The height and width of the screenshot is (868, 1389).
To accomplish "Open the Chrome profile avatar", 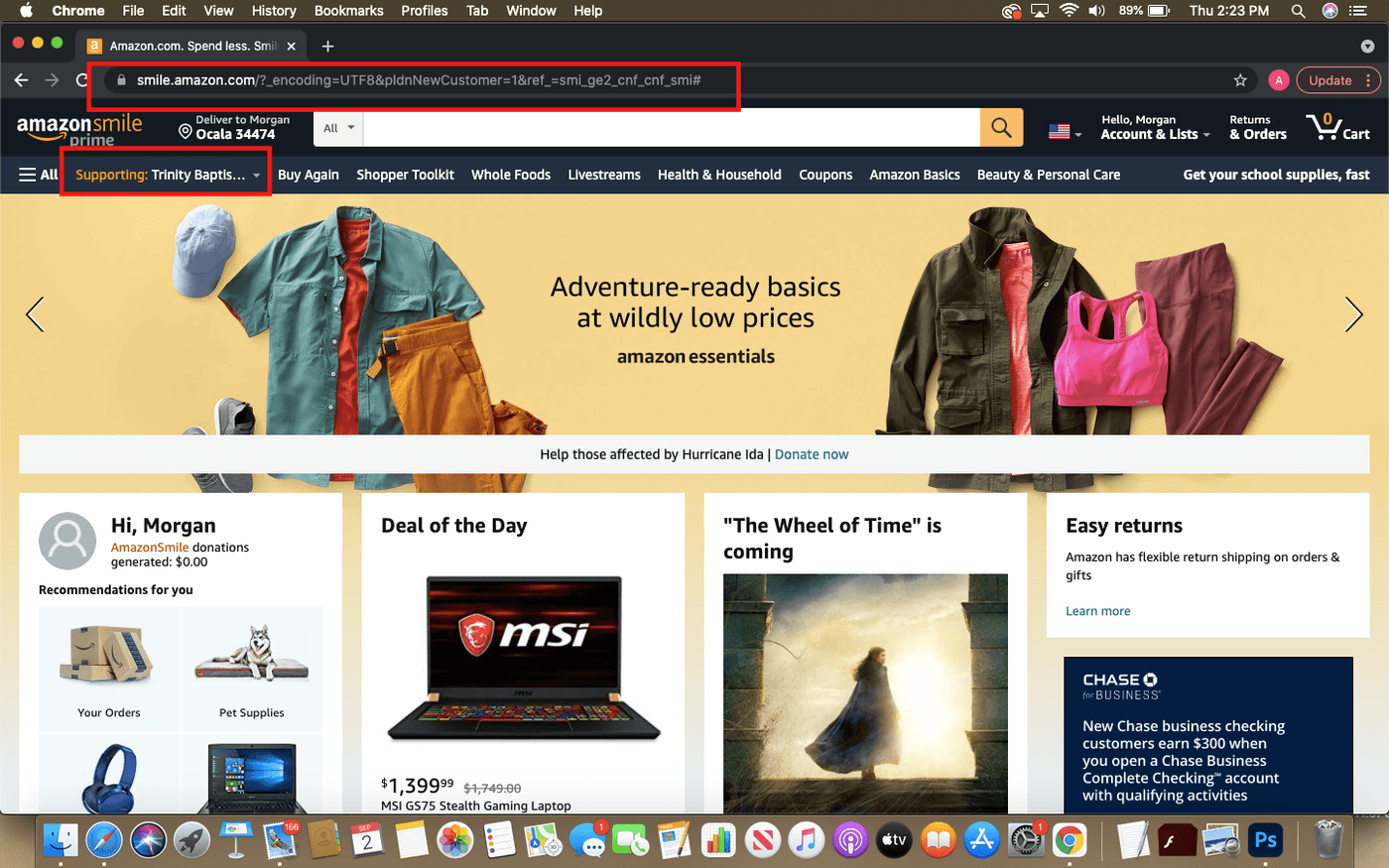I will click(1279, 80).
